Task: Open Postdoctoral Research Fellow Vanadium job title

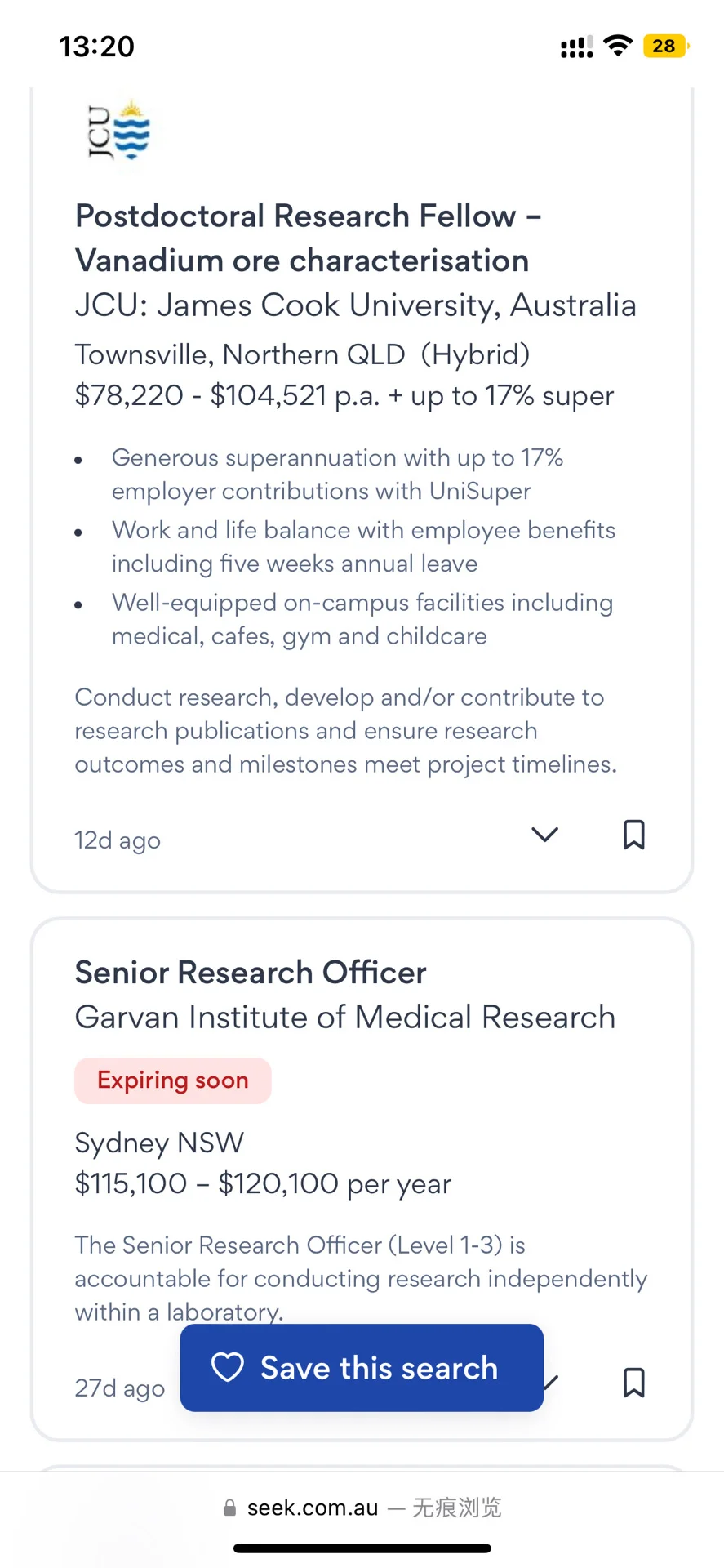Action: pos(309,238)
